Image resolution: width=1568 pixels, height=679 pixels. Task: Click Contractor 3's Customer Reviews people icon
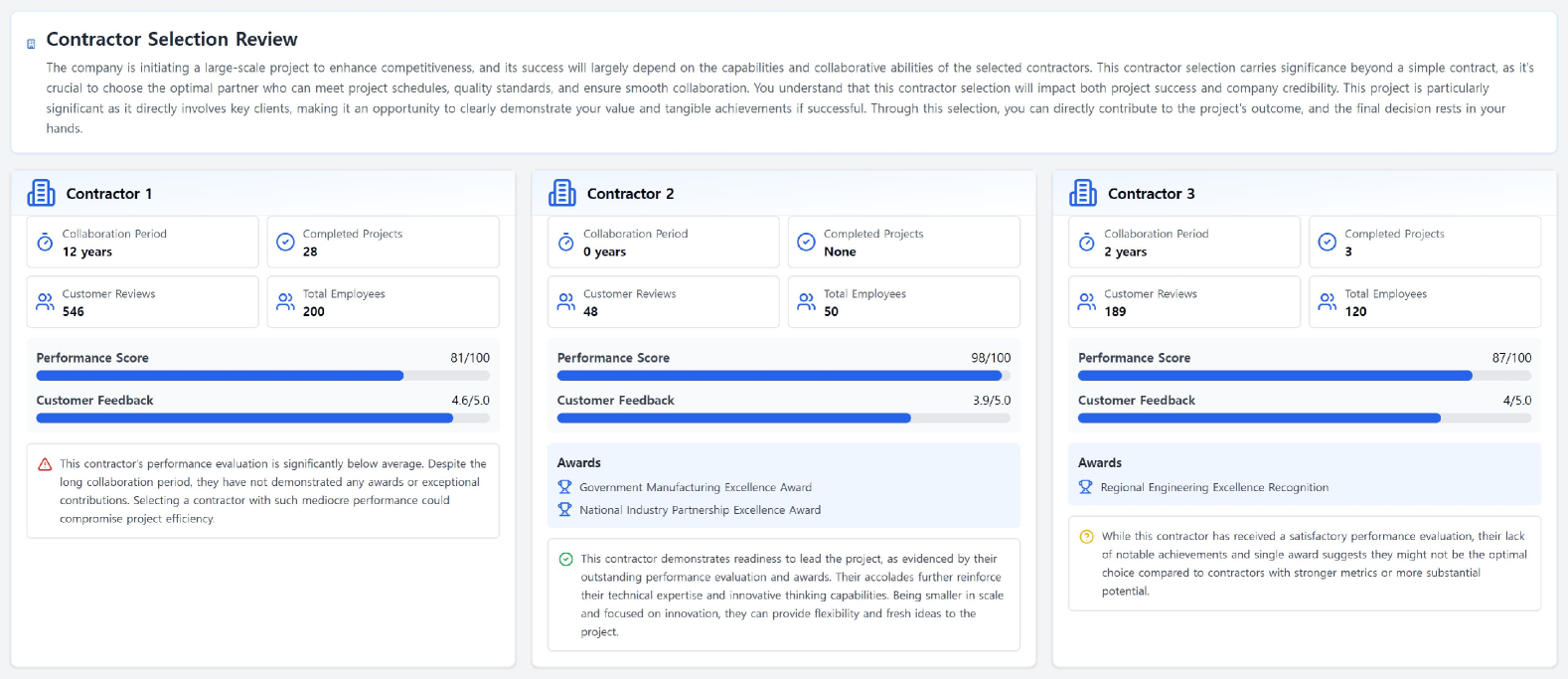click(1087, 302)
